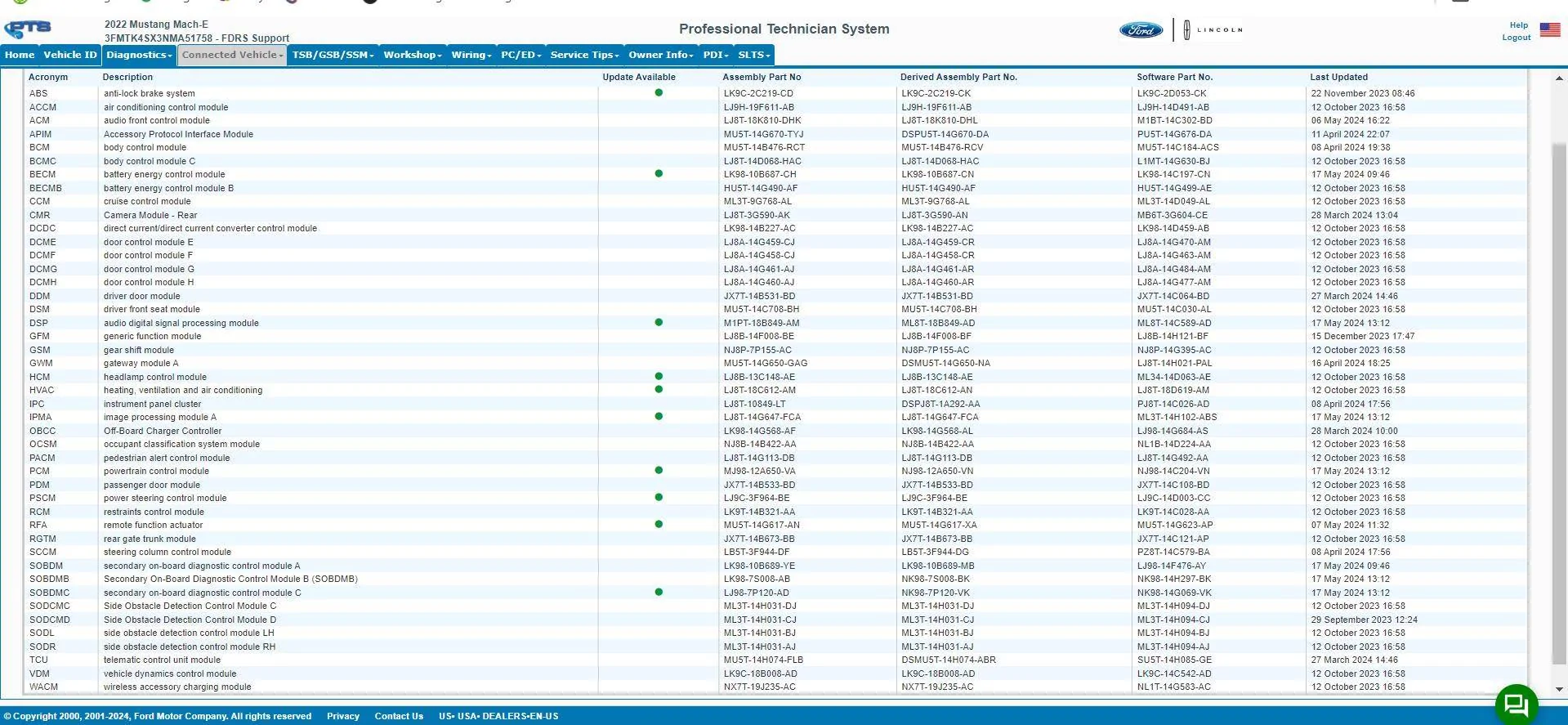Select 'anti-lock brake system' description
Viewport: 1568px width, 725px height.
tap(150, 93)
